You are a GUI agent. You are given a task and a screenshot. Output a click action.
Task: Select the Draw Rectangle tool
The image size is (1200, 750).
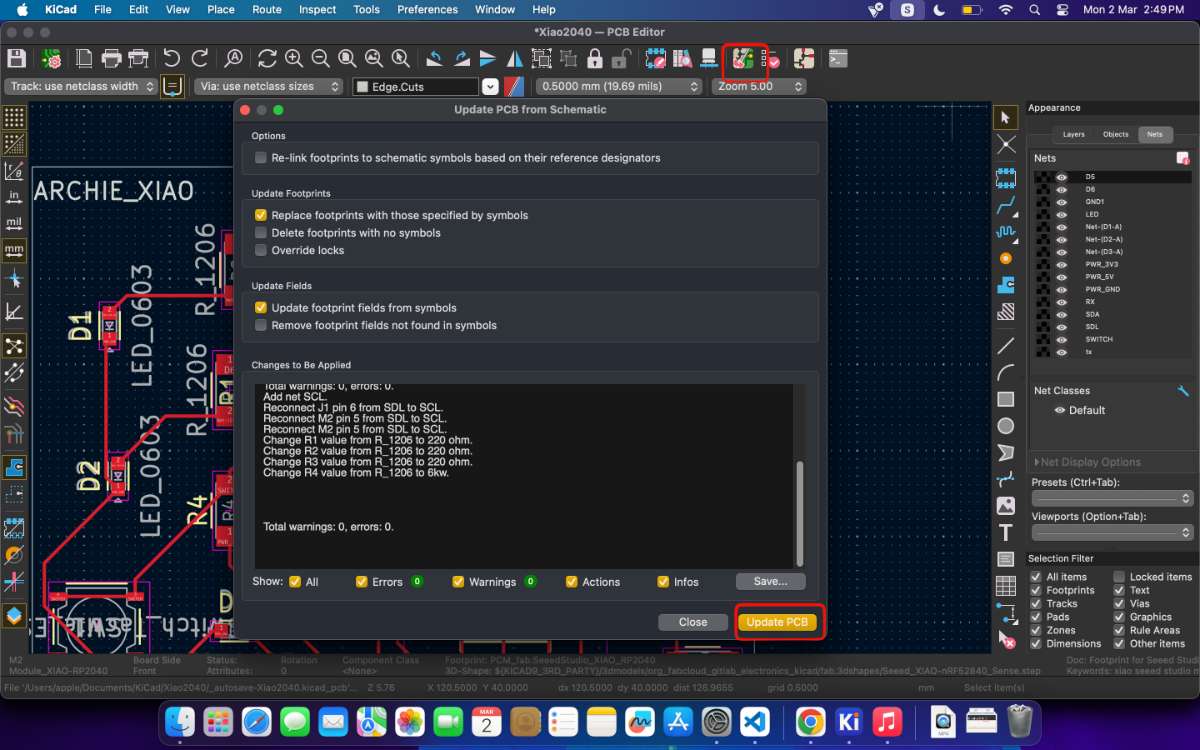point(1006,399)
